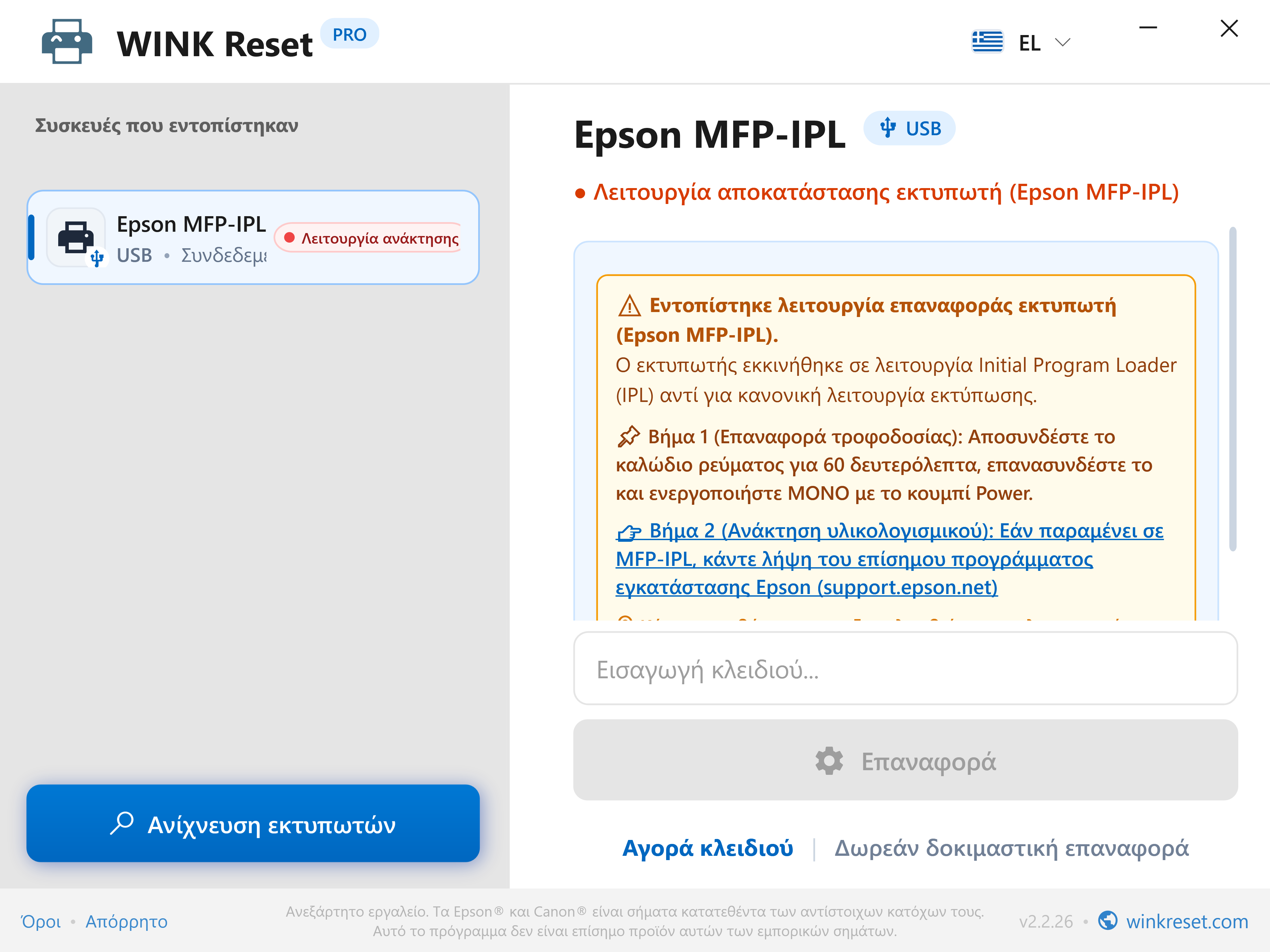Click 'USB • Συνδεδεμένο' text in device card

[192, 256]
